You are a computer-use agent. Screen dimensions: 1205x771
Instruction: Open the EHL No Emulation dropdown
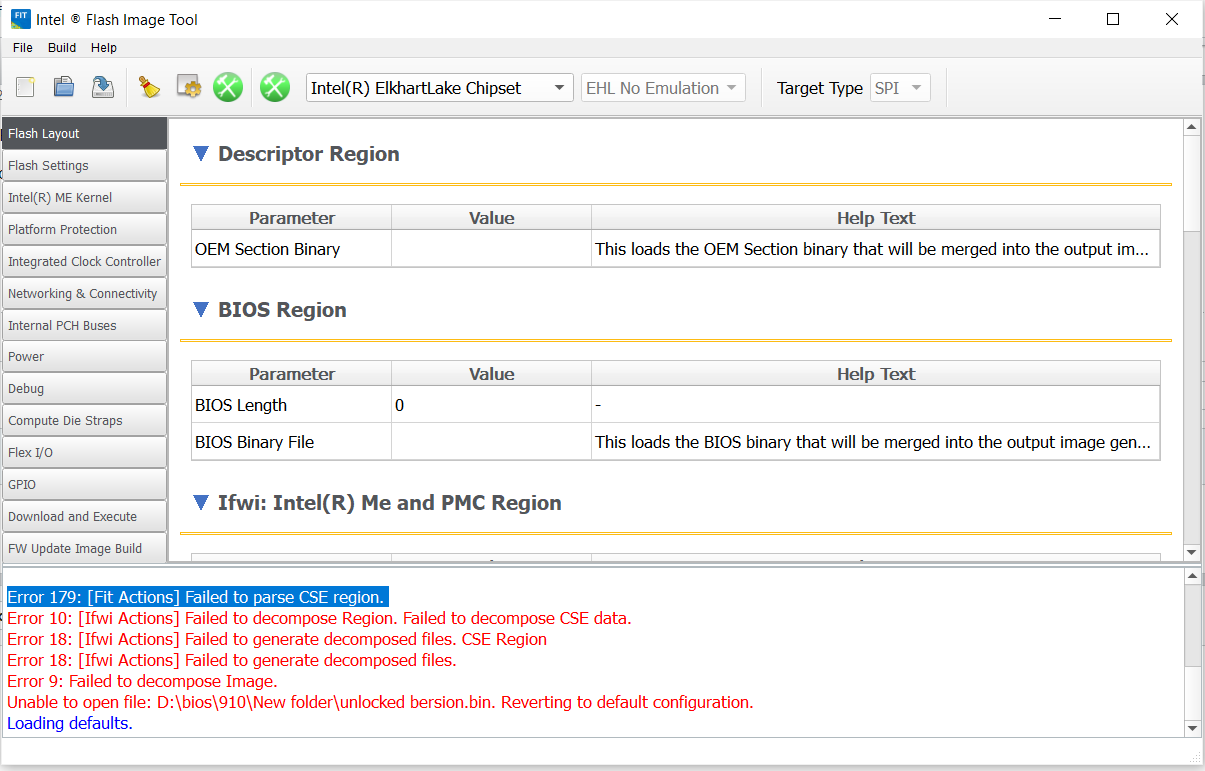pos(664,88)
